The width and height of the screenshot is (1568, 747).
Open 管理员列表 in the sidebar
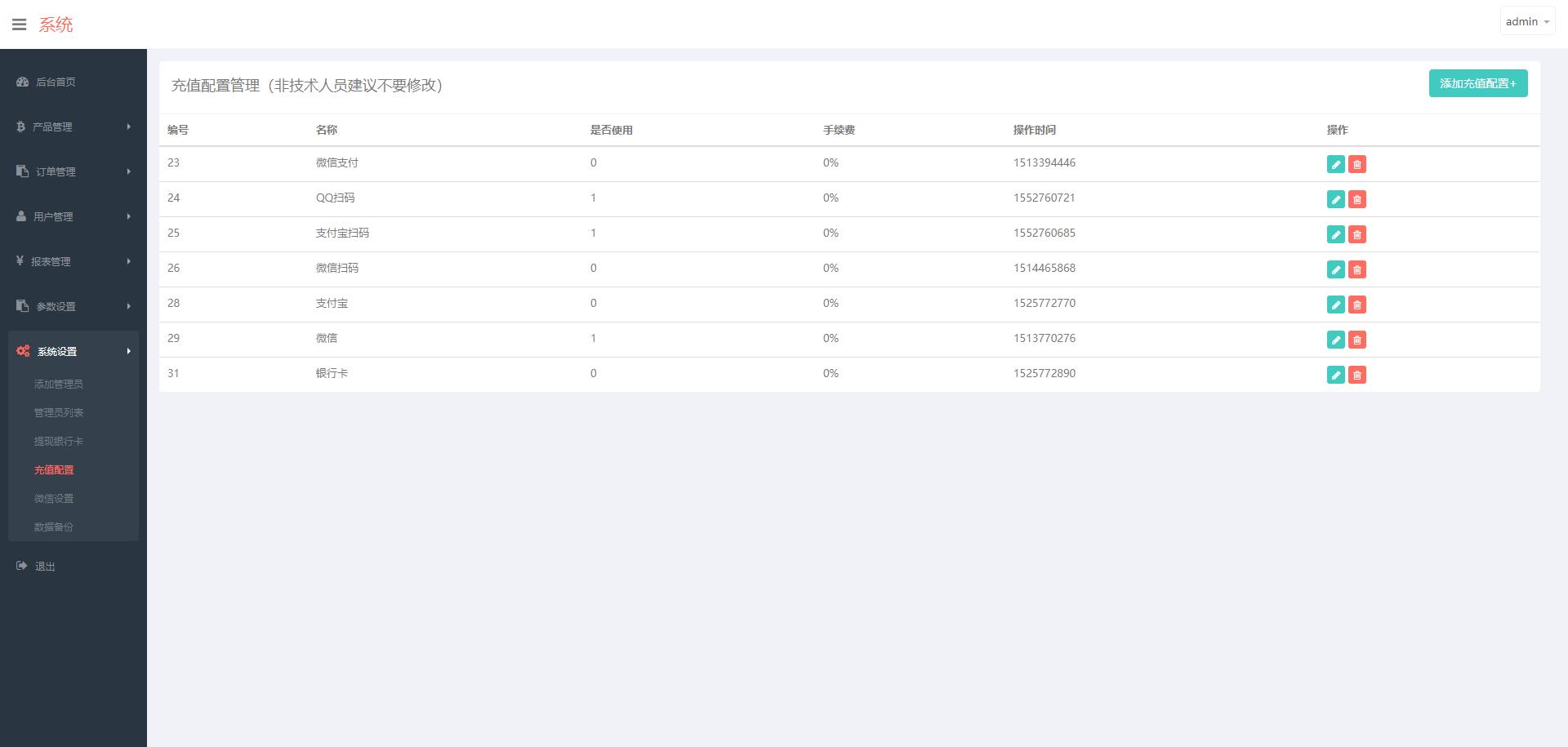58,413
